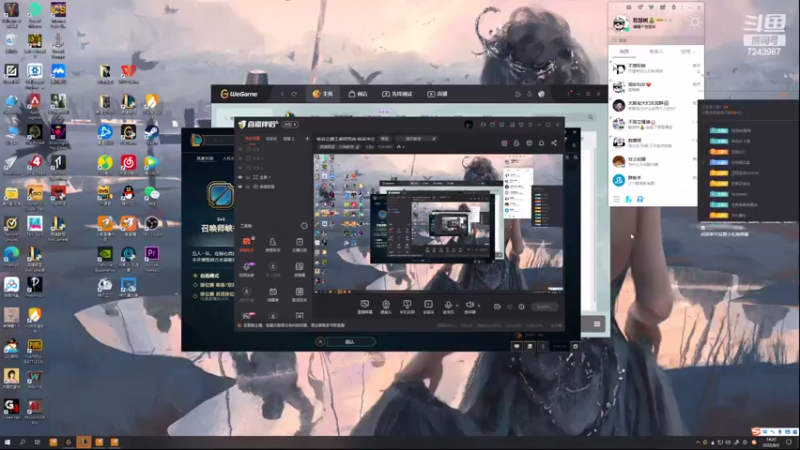Click the bell notification icon in the companion header
The width and height of the screenshot is (800, 450).
(541, 143)
